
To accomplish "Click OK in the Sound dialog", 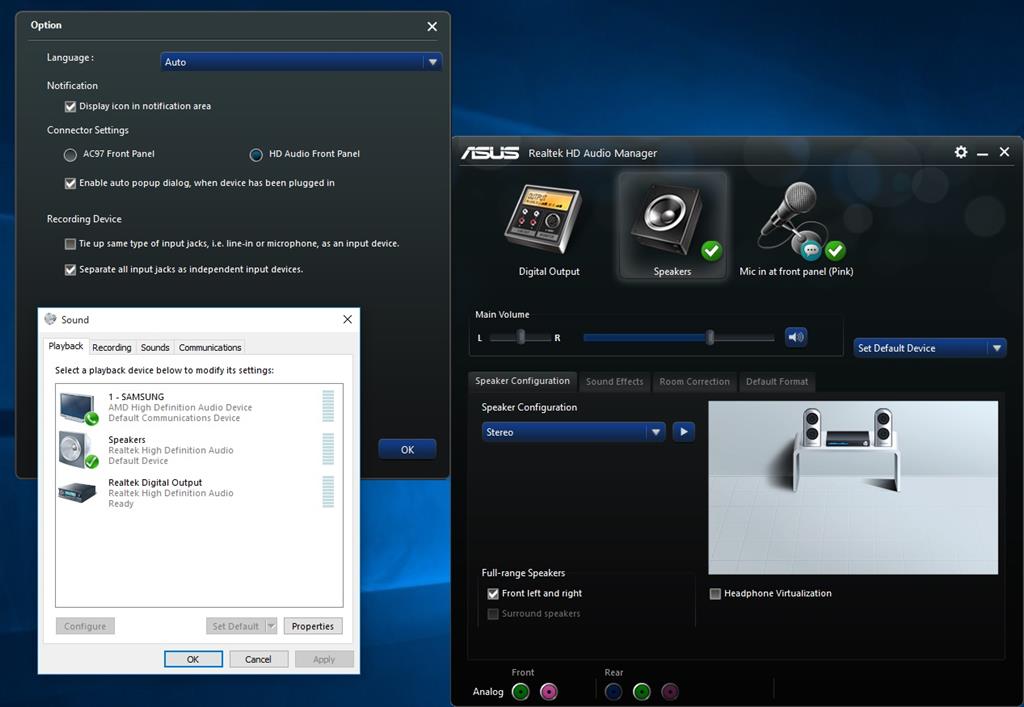I will click(193, 659).
